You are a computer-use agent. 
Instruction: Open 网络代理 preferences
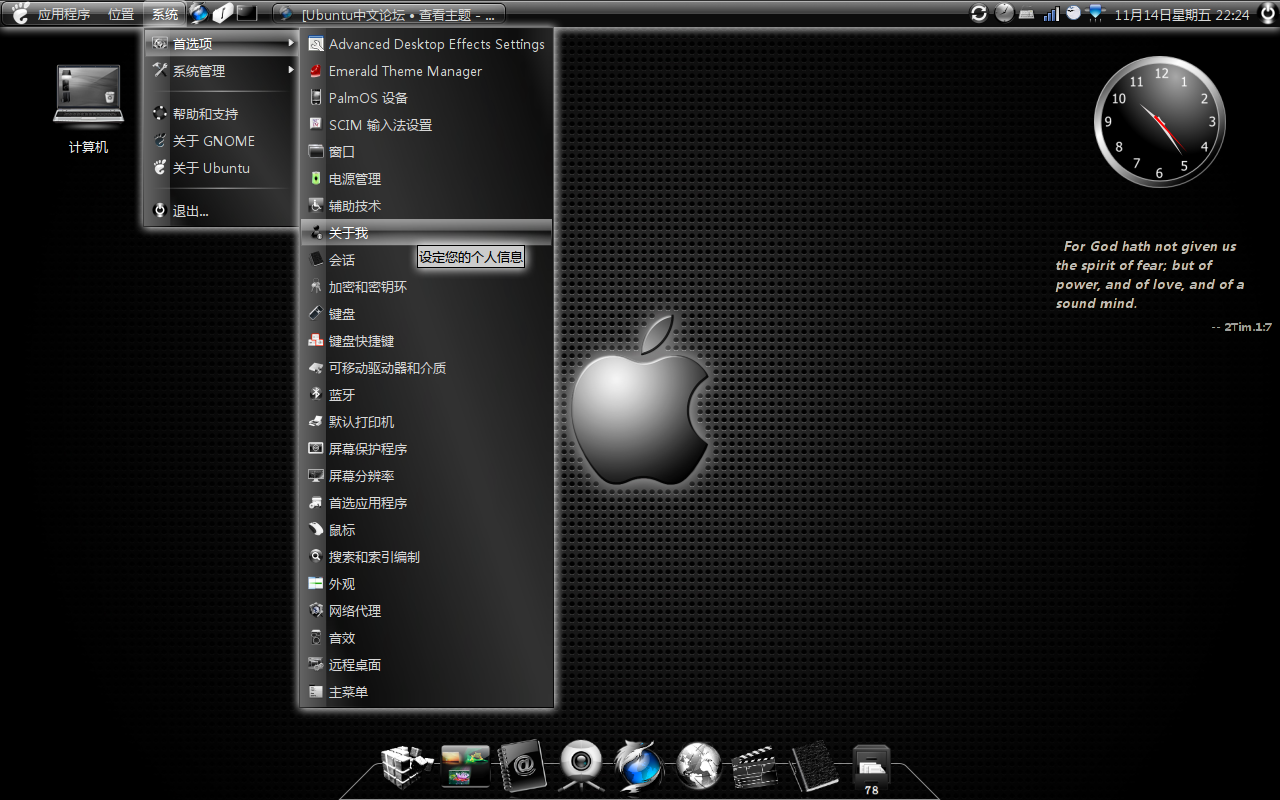(427, 611)
